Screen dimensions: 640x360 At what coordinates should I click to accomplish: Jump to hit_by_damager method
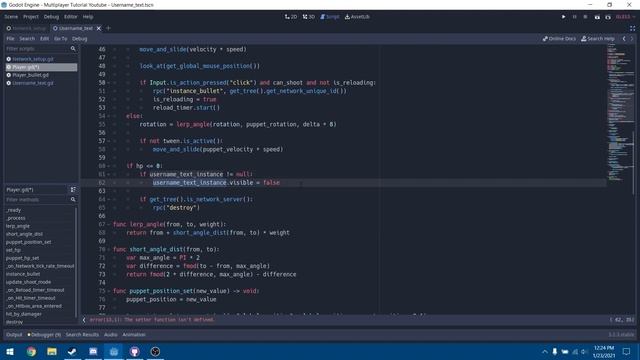(x=24, y=314)
